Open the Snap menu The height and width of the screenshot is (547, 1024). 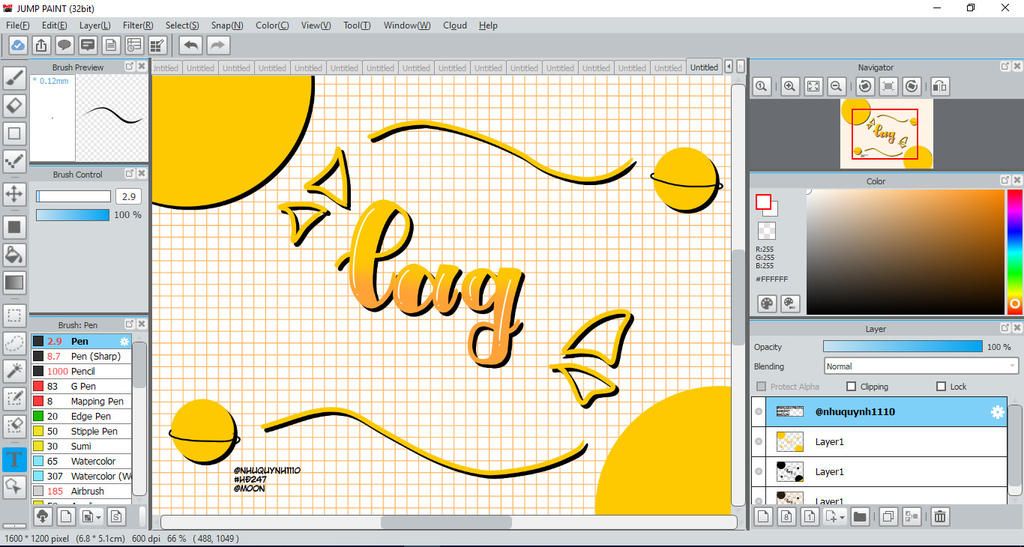[x=227, y=25]
